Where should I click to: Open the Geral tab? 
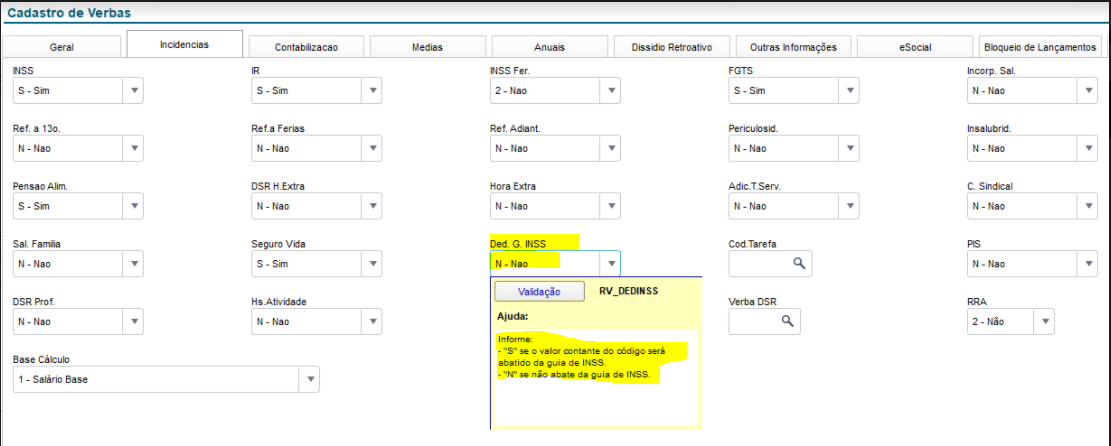[62, 47]
